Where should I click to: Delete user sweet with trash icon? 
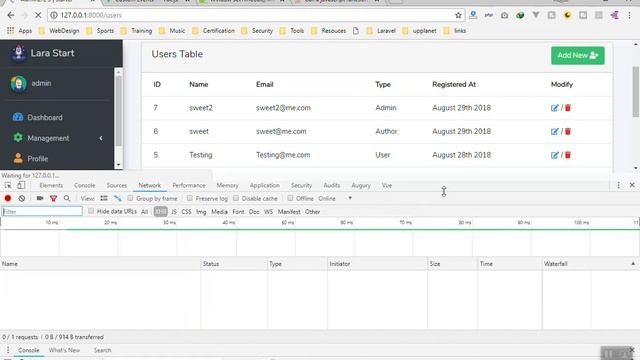(x=568, y=131)
